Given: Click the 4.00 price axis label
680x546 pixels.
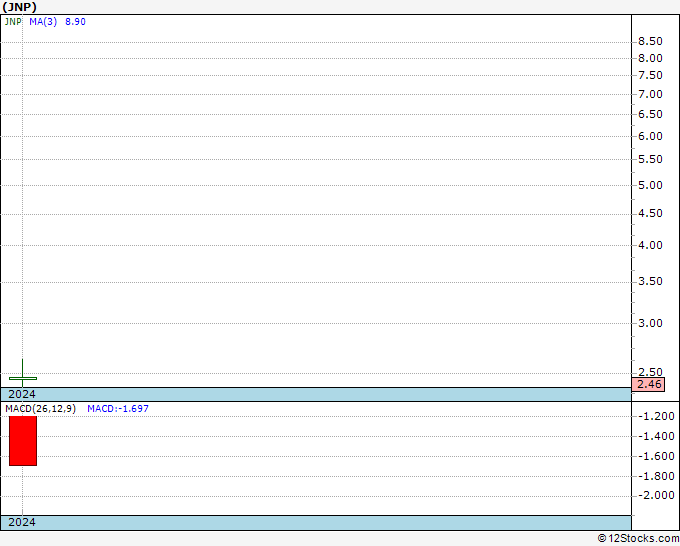Looking at the screenshot, I should tap(650, 245).
